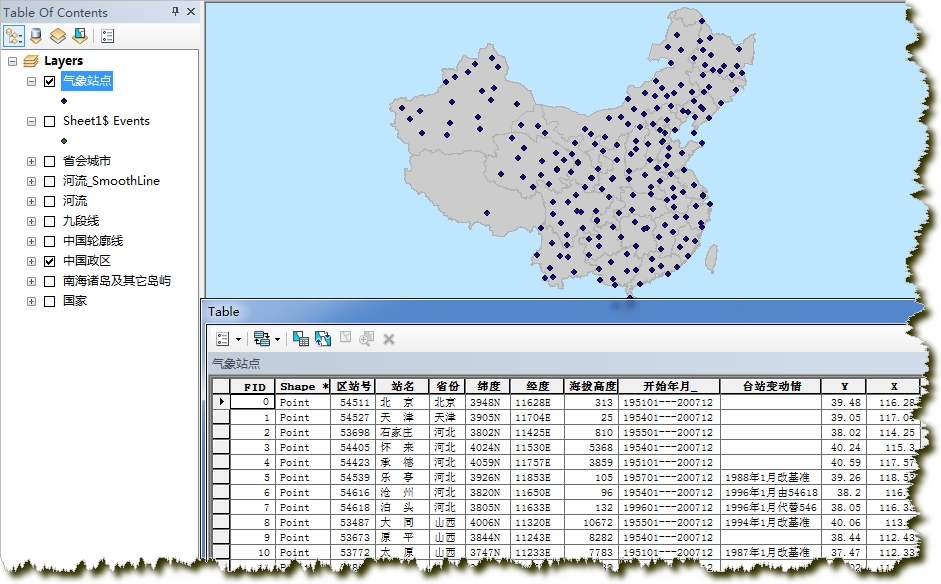This screenshot has height=584, width=941.
Task: Click the 气象站点 point symbol swatch
Action: point(64,101)
